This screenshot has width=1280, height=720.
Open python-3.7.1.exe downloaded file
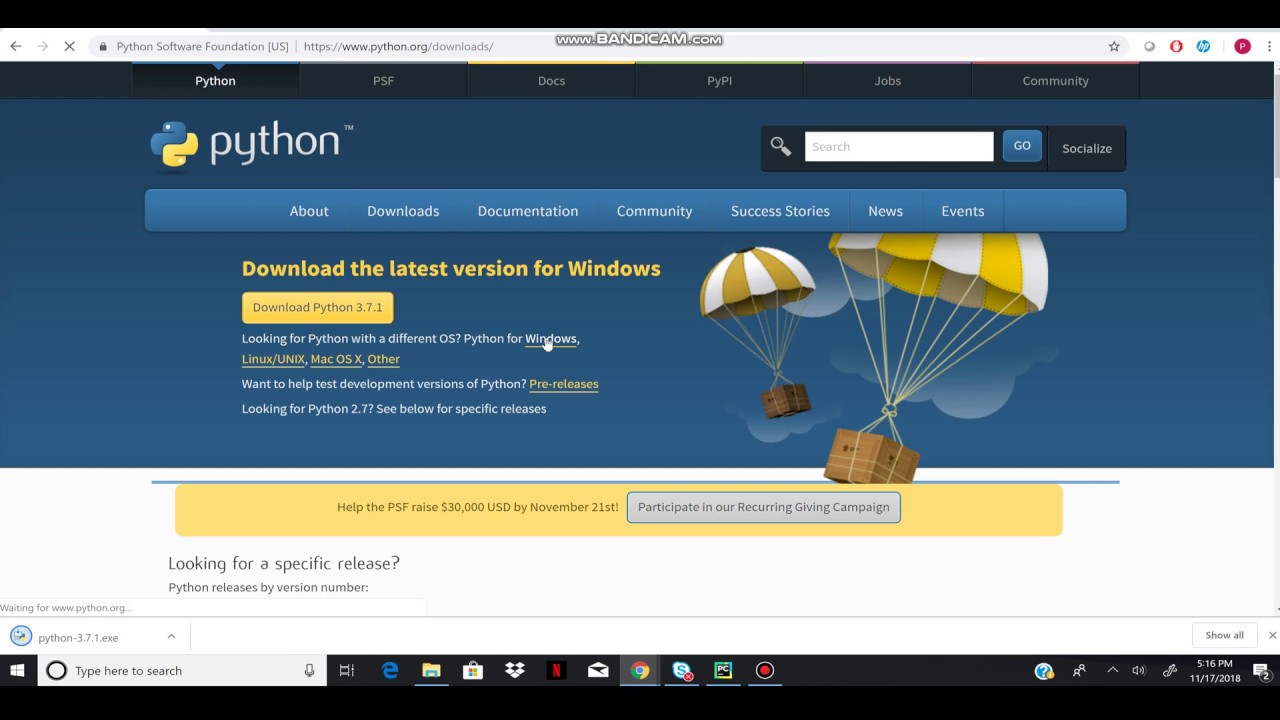pyautogui.click(x=78, y=637)
